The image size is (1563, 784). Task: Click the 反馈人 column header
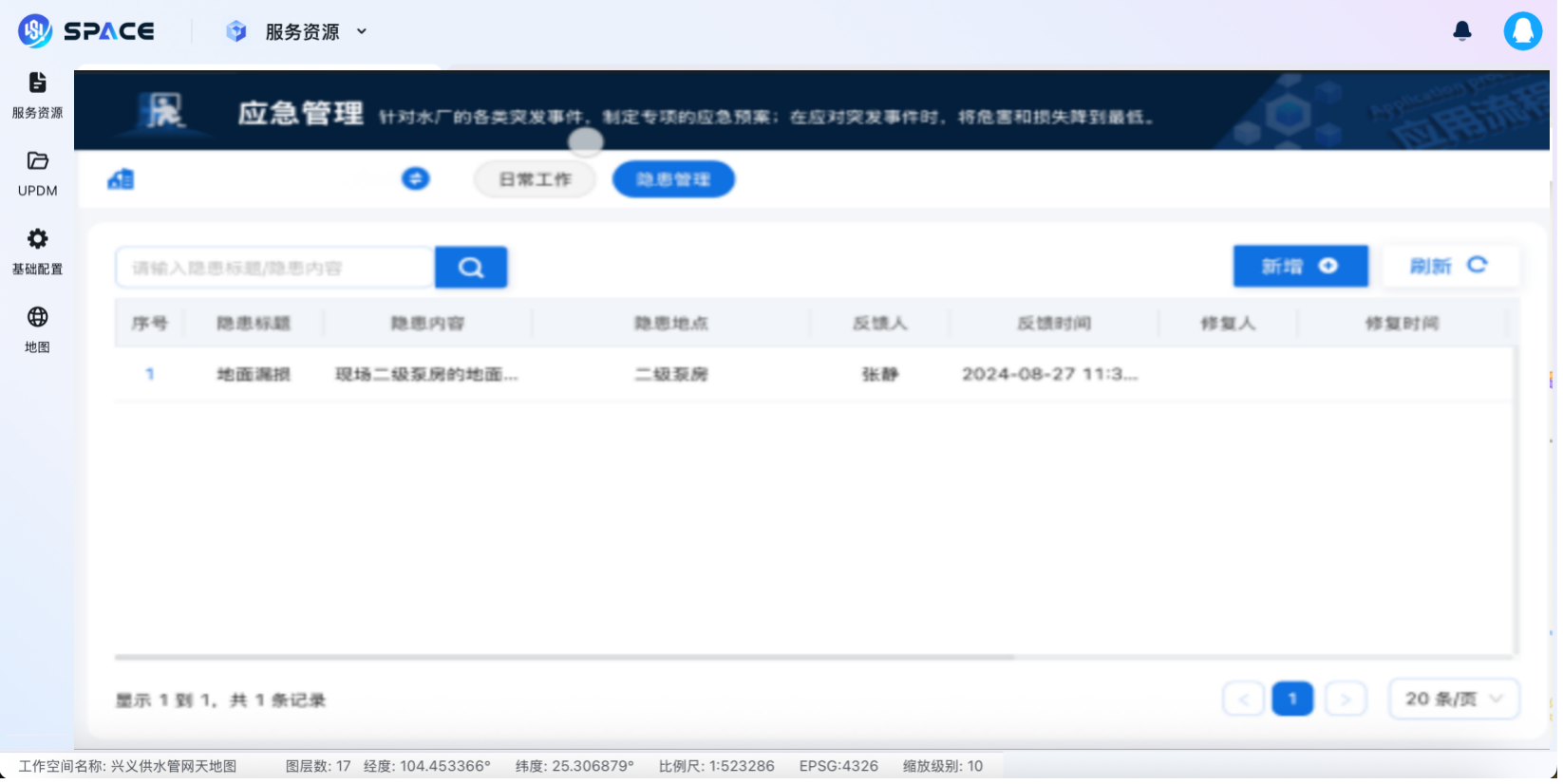point(880,324)
